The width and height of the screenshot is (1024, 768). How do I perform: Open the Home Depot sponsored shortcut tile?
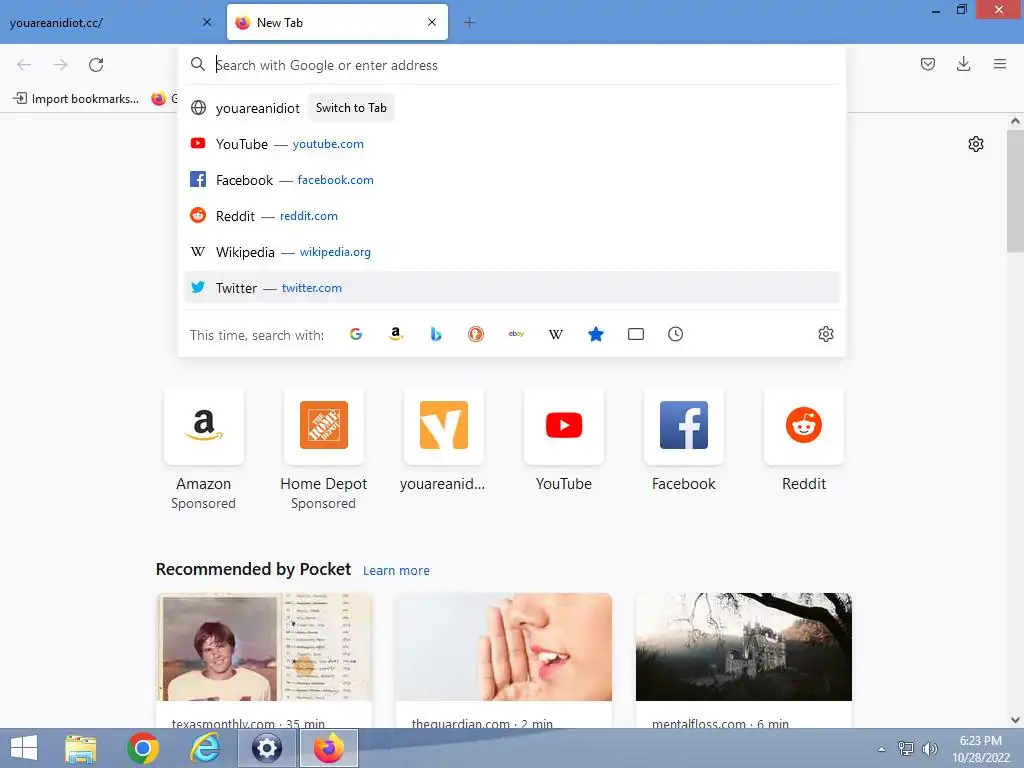click(324, 426)
